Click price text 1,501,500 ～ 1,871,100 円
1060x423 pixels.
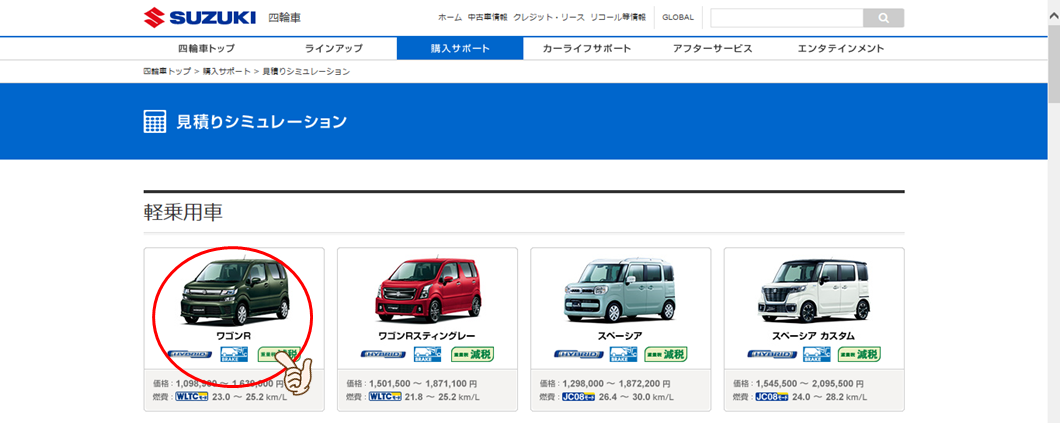pos(425,383)
